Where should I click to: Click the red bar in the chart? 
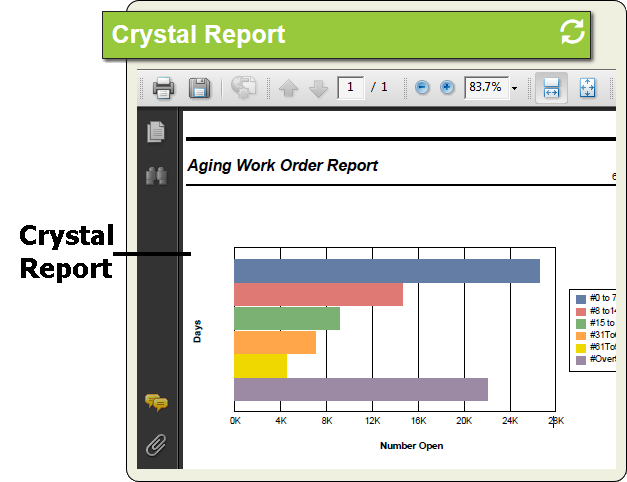tap(318, 294)
